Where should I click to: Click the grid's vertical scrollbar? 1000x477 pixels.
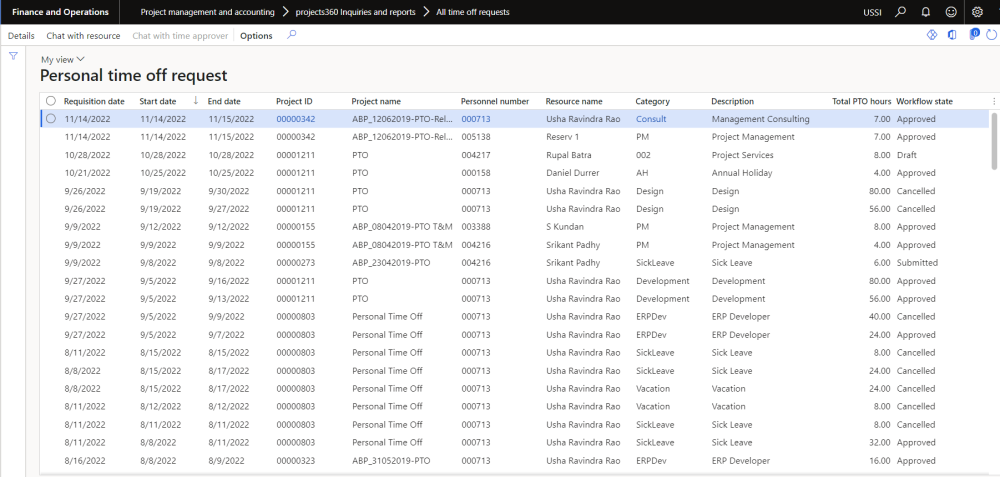click(994, 140)
